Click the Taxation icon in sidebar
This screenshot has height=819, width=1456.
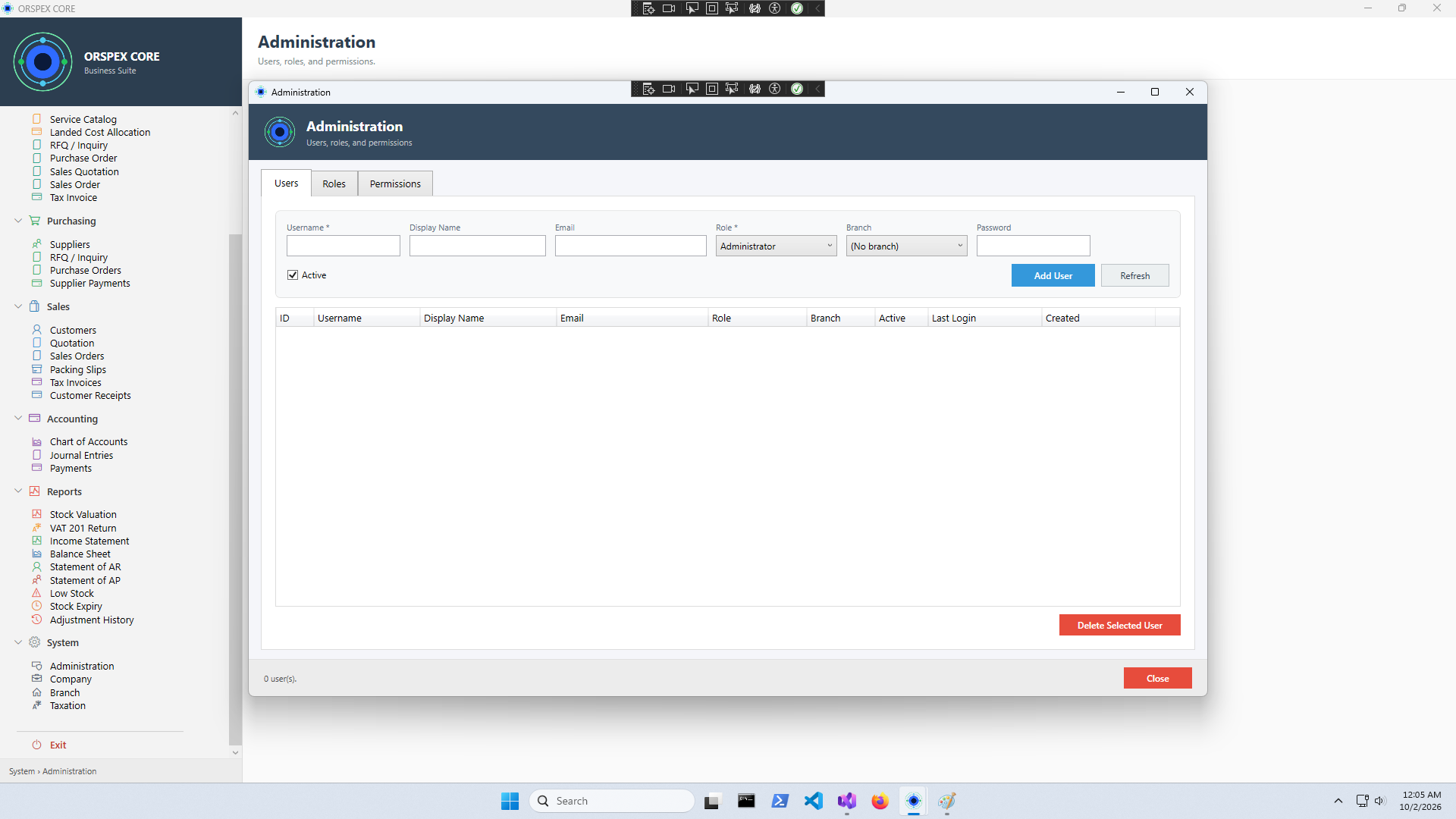[x=36, y=705]
